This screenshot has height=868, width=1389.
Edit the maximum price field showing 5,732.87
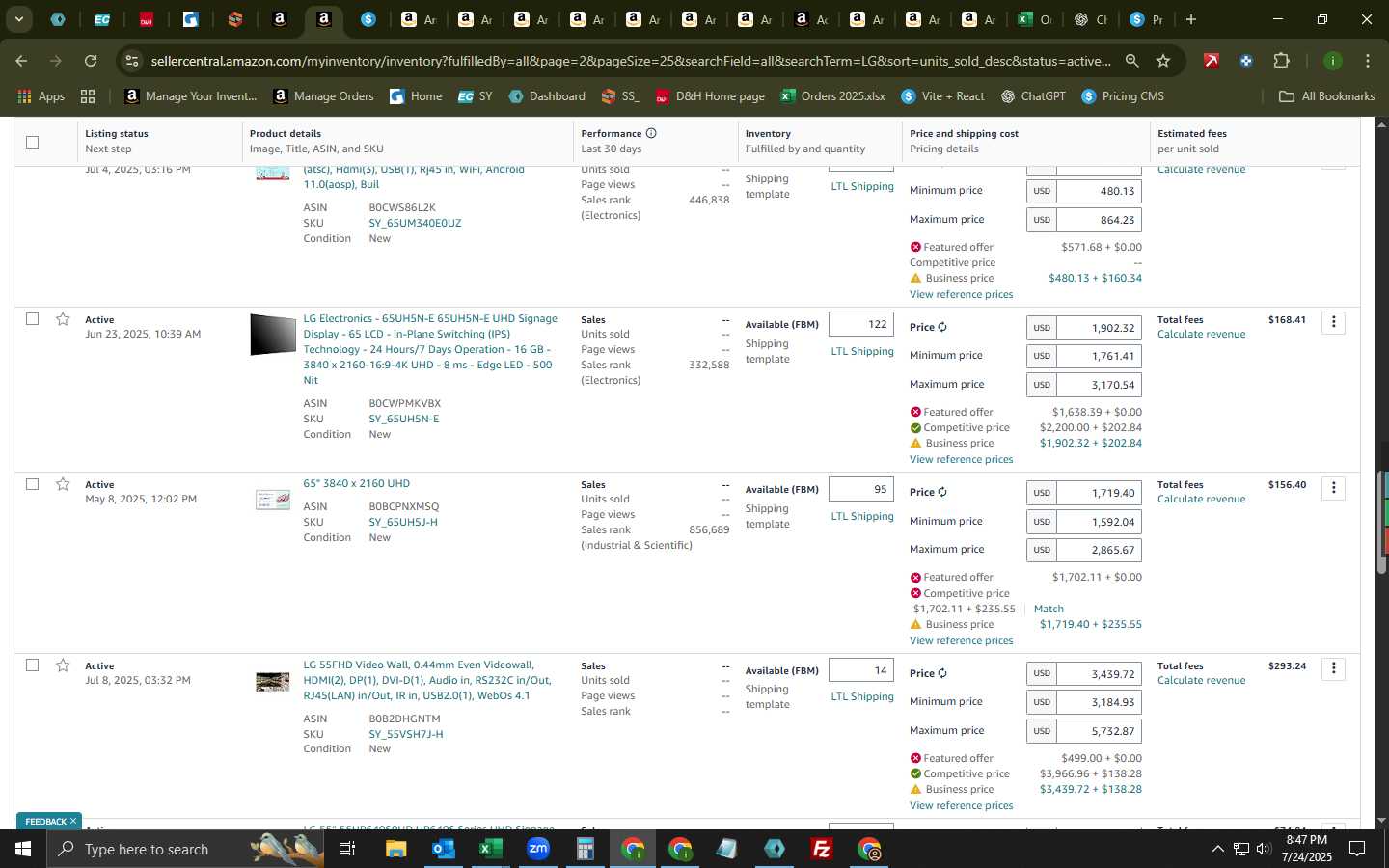[1100, 731]
